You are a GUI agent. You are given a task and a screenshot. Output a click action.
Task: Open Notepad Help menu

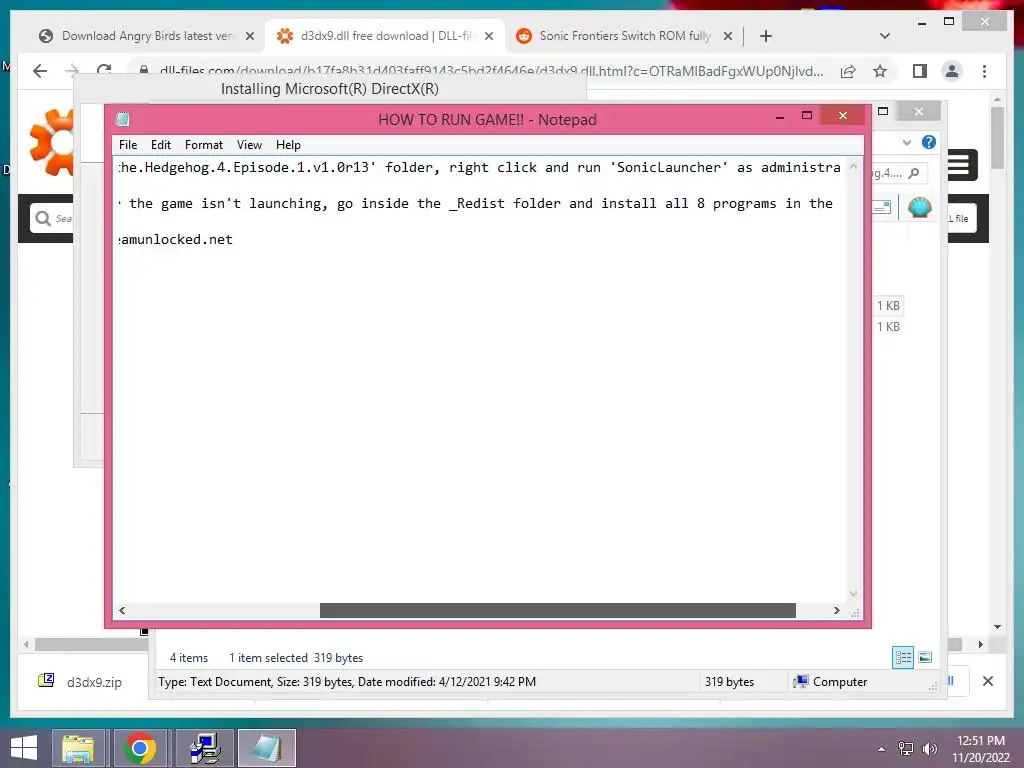click(x=288, y=145)
